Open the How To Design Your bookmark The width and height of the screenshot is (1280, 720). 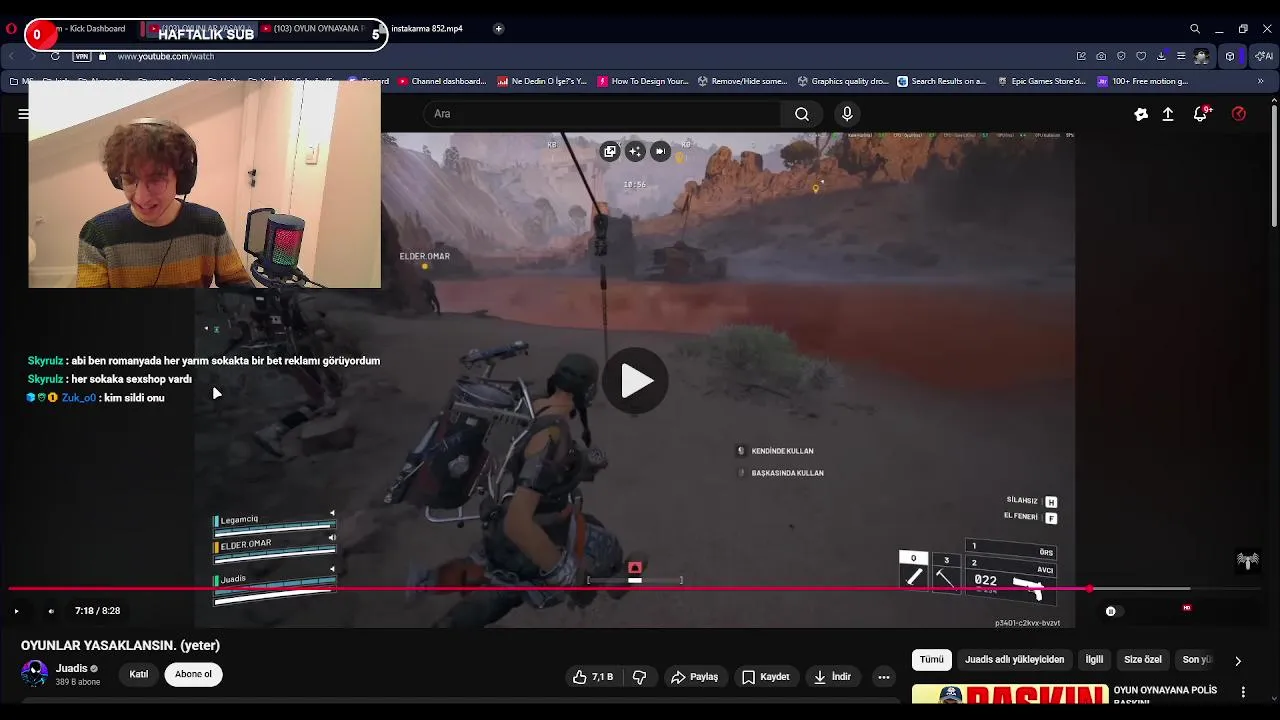point(643,82)
